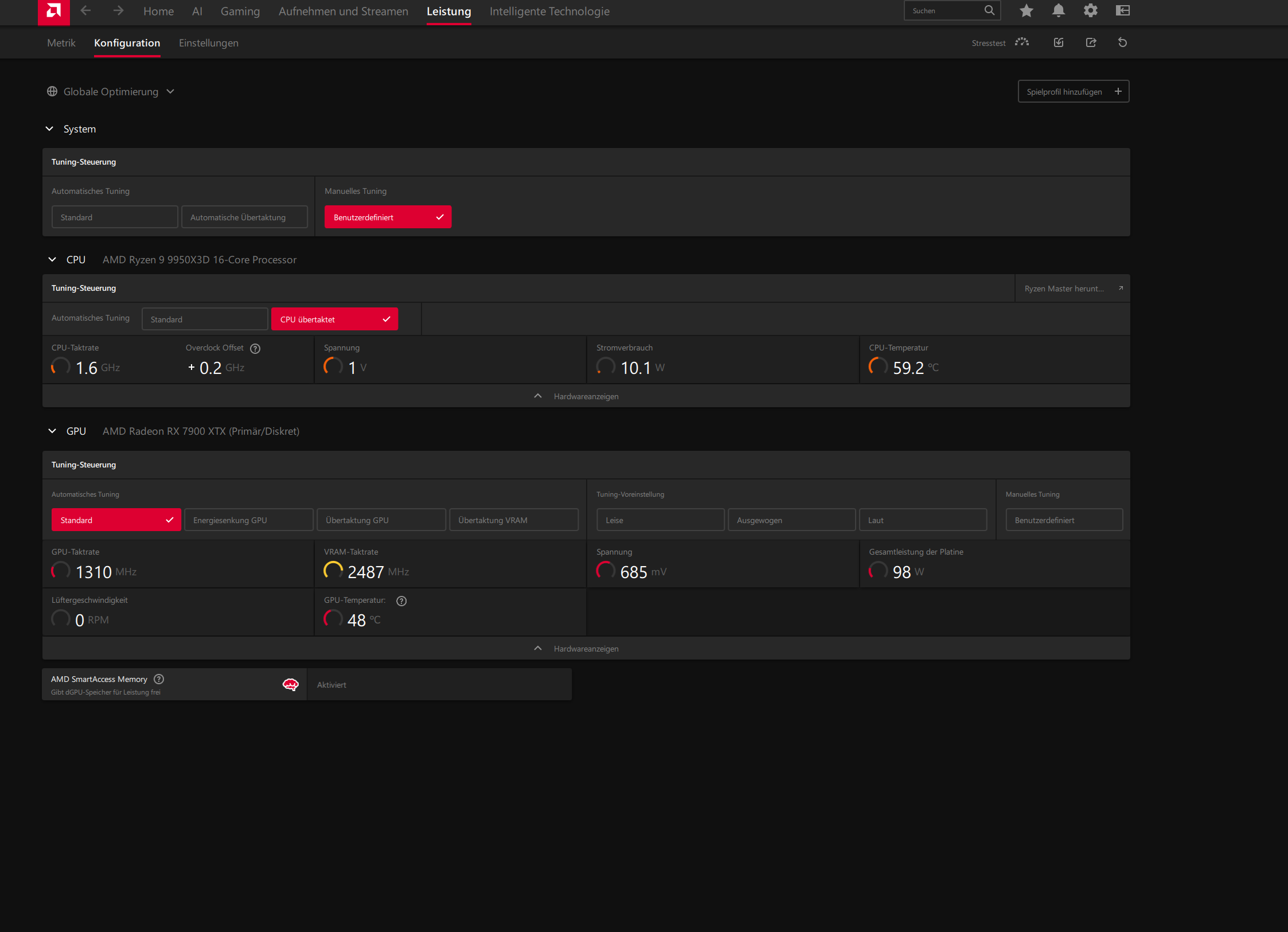Open favorites star icon
1288x932 pixels.
pyautogui.click(x=1027, y=10)
